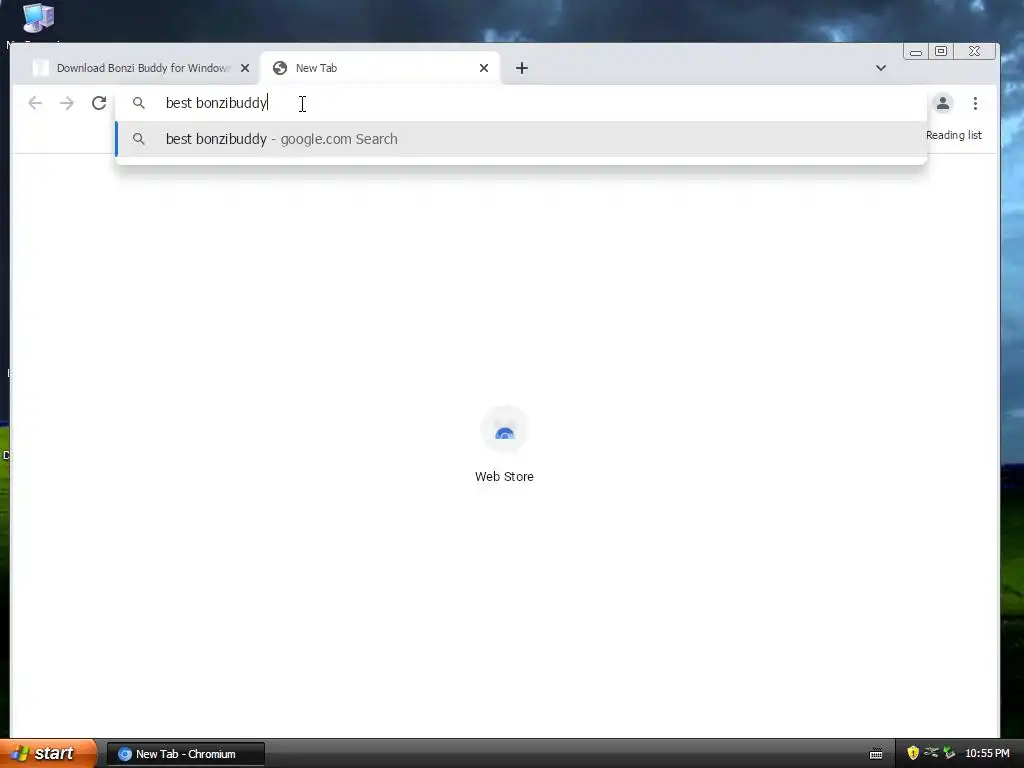Click the safely remove hardware tray icon
Screen dimensions: 1024x768
coord(949,753)
